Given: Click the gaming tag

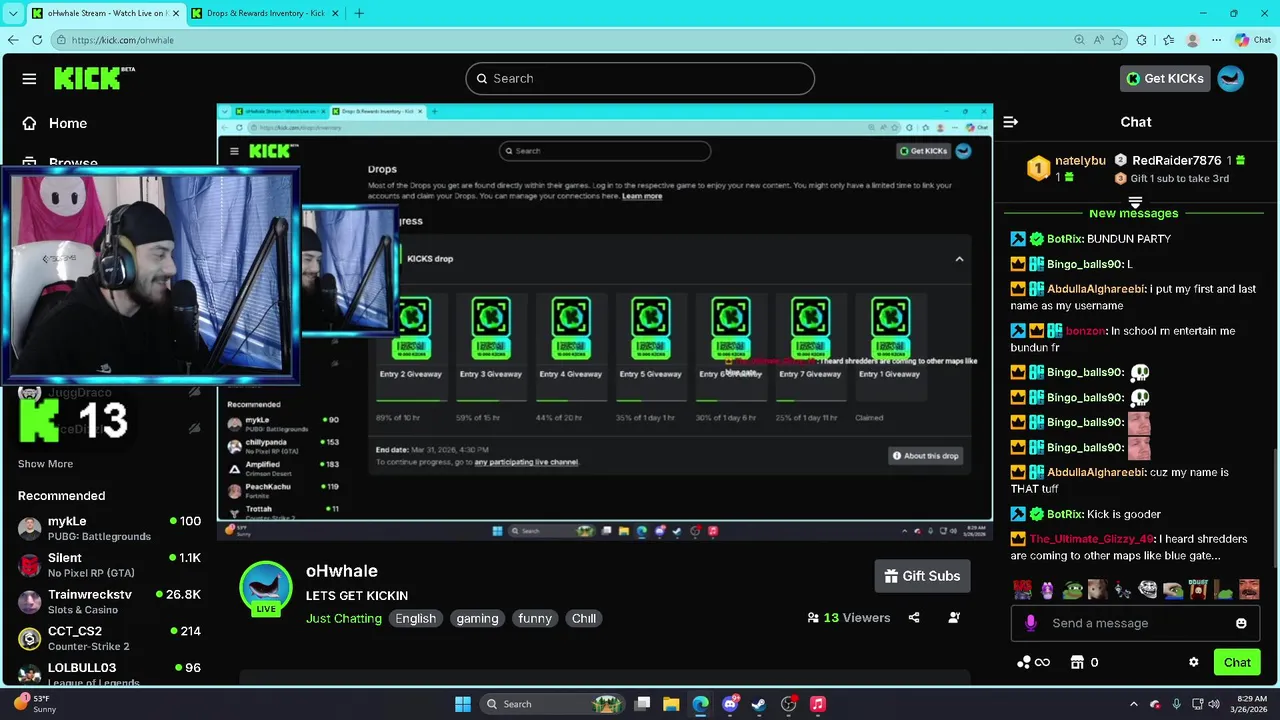Looking at the screenshot, I should point(477,618).
